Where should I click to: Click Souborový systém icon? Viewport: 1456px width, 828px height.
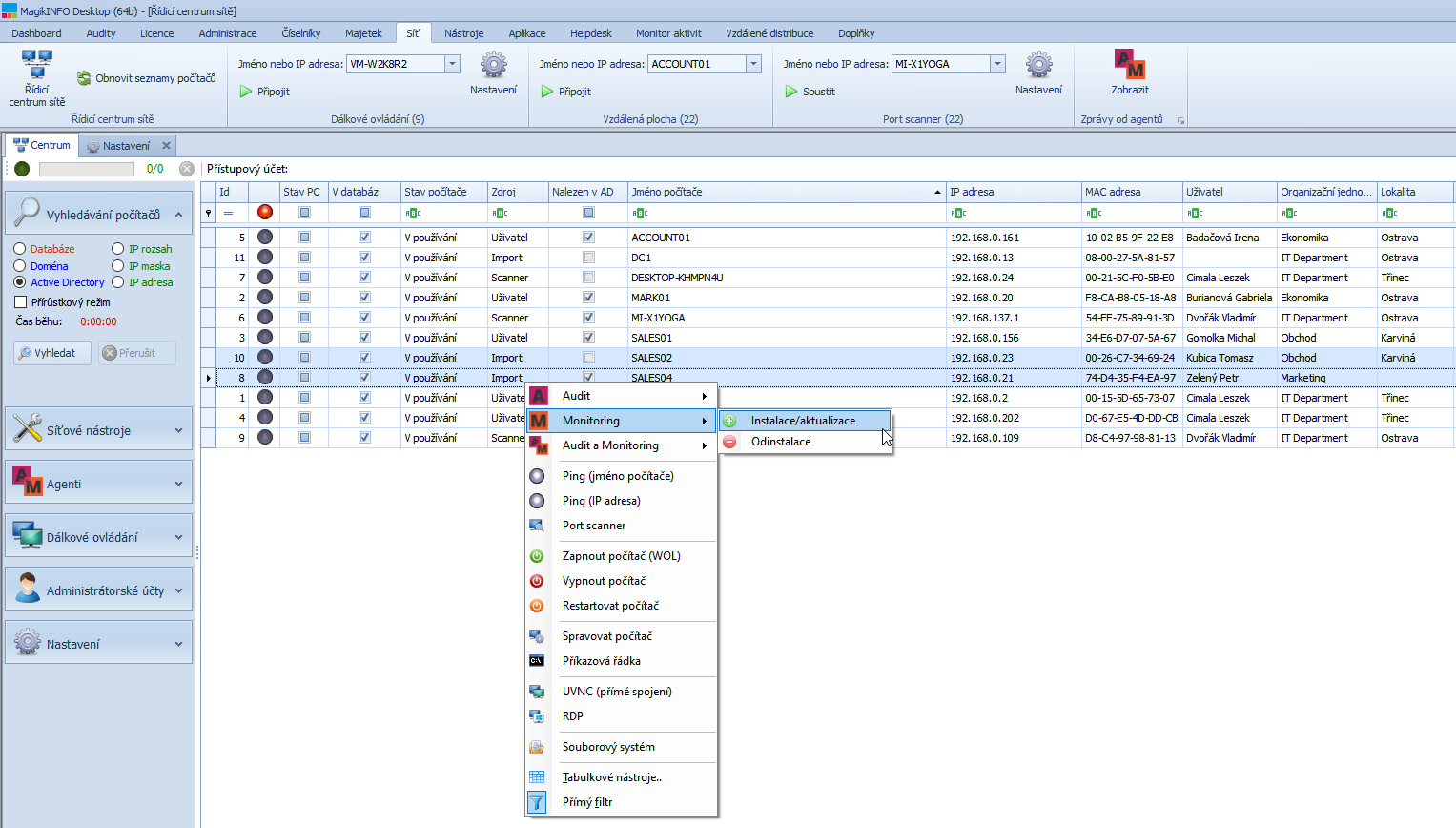point(537,747)
